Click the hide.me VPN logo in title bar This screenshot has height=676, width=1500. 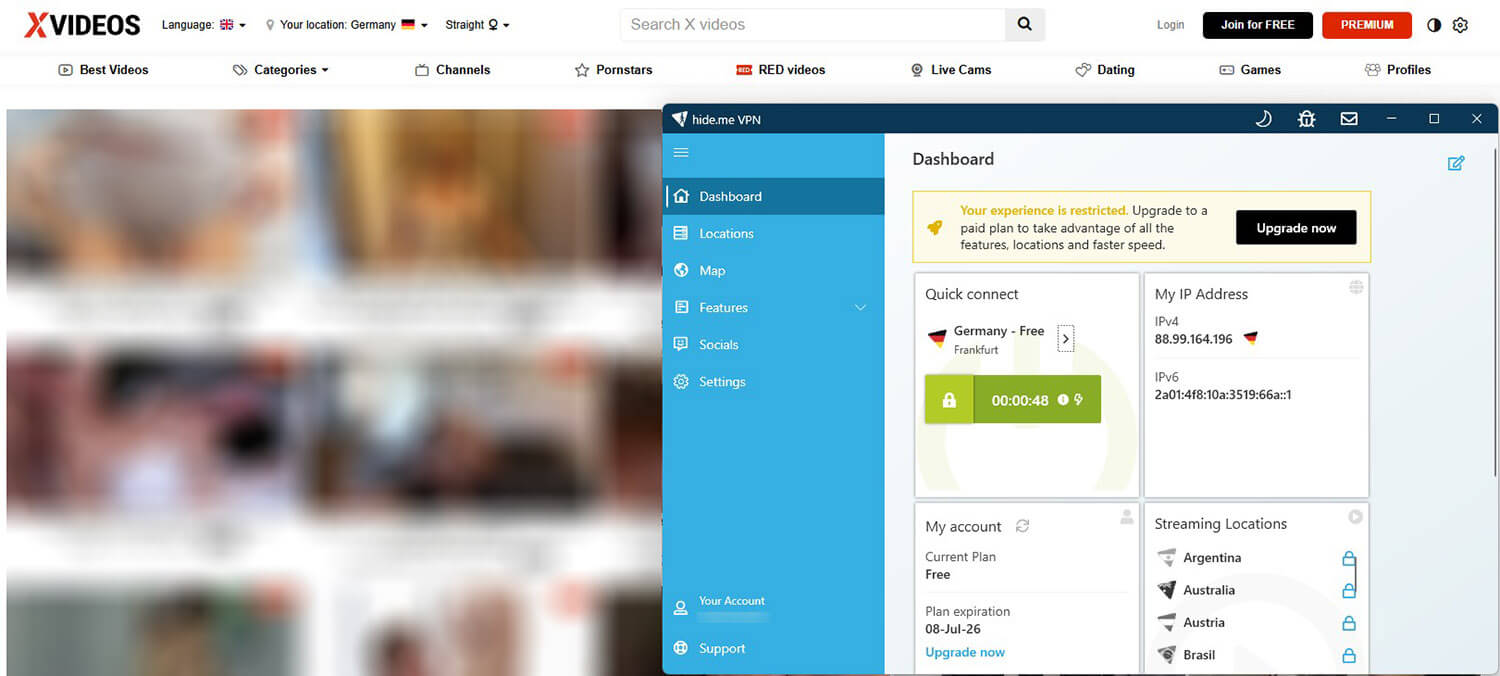(x=680, y=119)
